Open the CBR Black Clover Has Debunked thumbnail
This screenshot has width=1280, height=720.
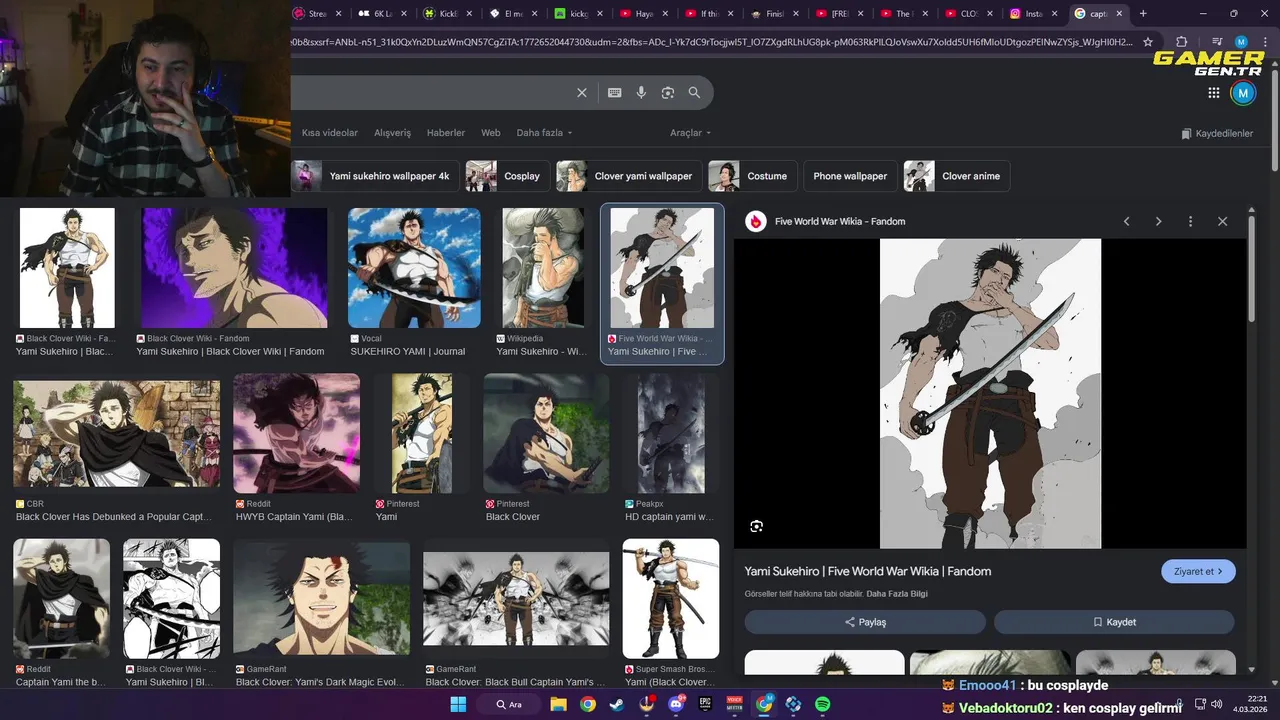(x=116, y=432)
